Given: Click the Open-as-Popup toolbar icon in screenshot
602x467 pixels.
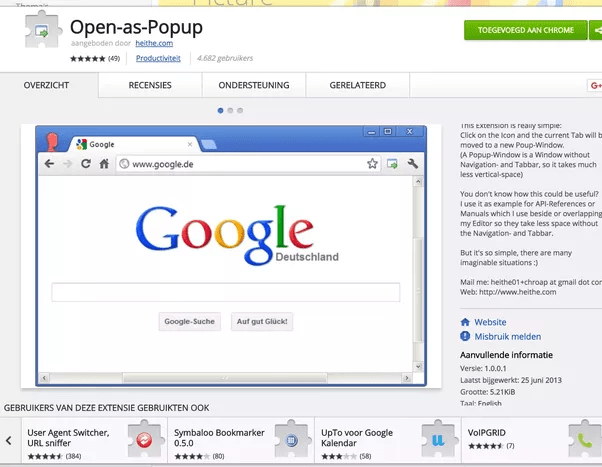Looking at the screenshot, I should point(392,164).
